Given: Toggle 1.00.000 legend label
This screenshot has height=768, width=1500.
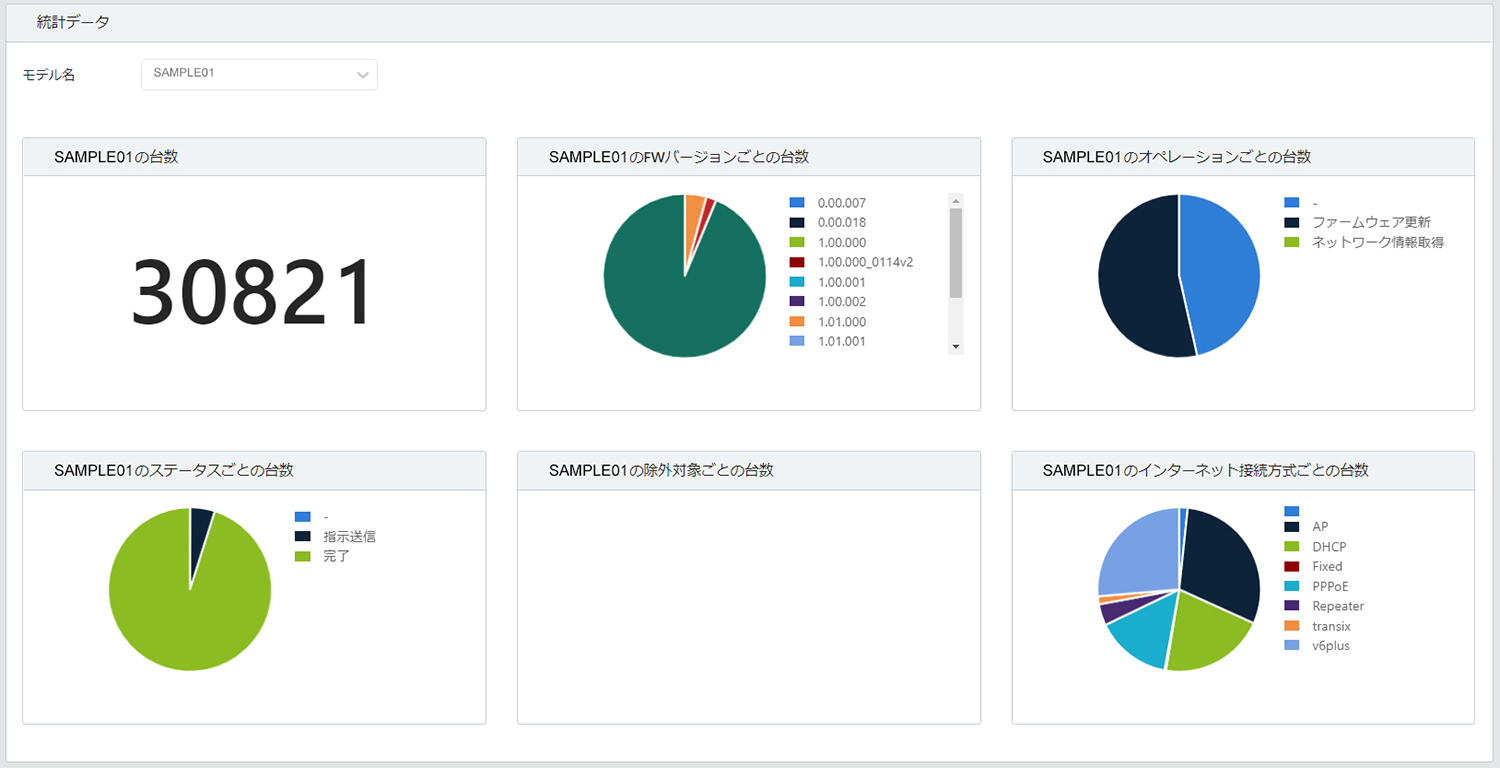Looking at the screenshot, I should pyautogui.click(x=842, y=242).
